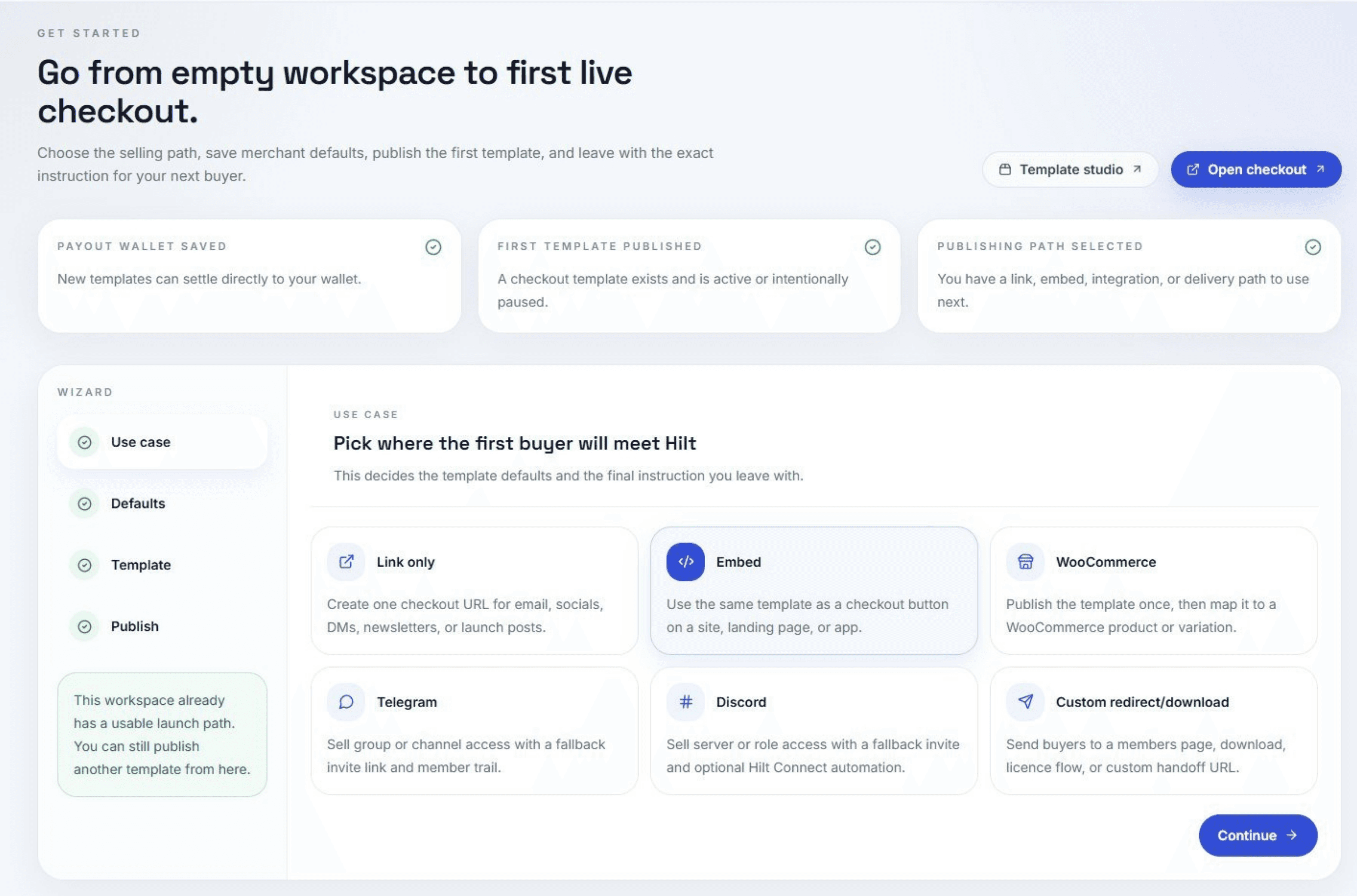Click the WooCommerce storefront icon
The image size is (1357, 896).
1025,562
